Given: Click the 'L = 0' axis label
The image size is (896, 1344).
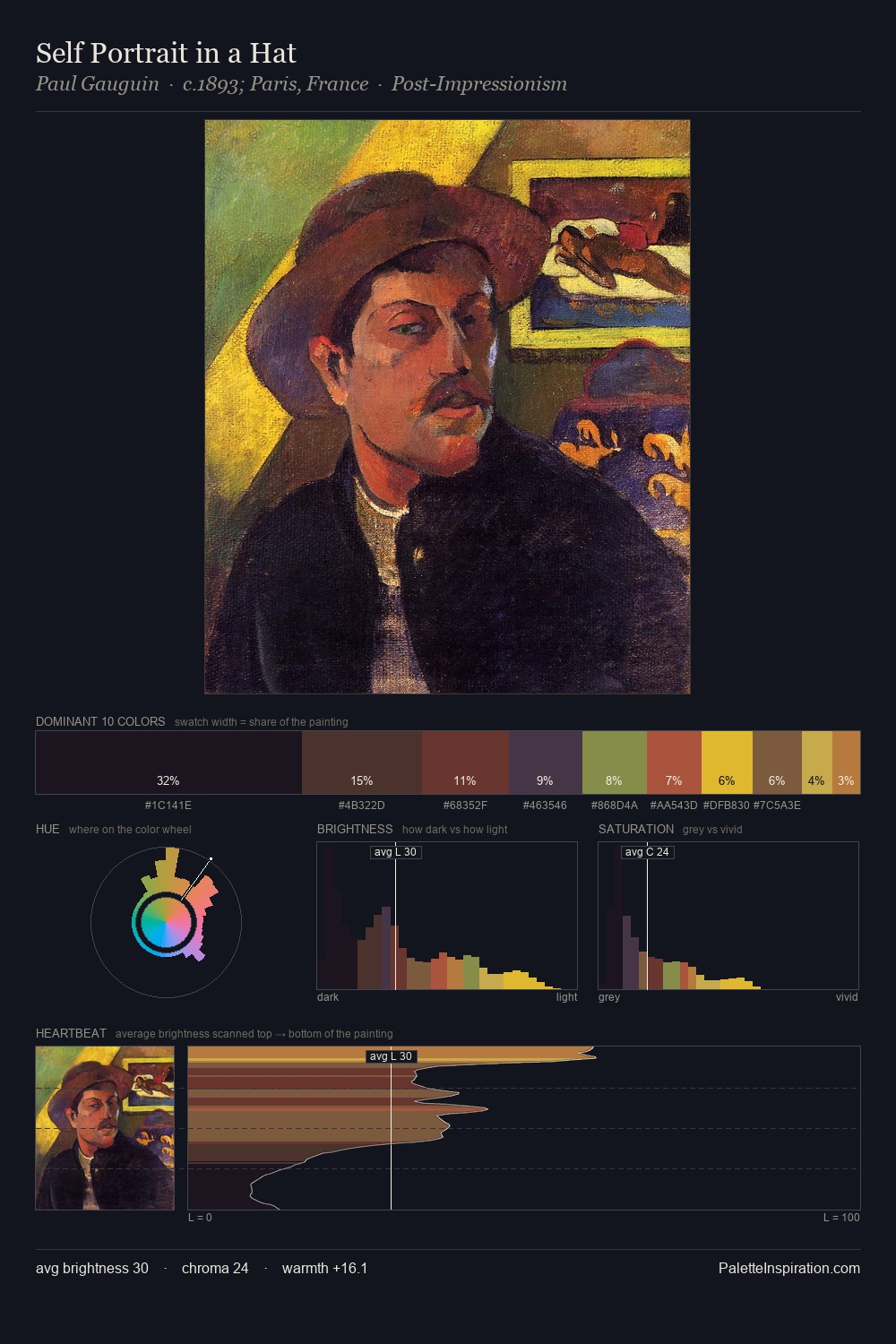Looking at the screenshot, I should [x=200, y=1218].
